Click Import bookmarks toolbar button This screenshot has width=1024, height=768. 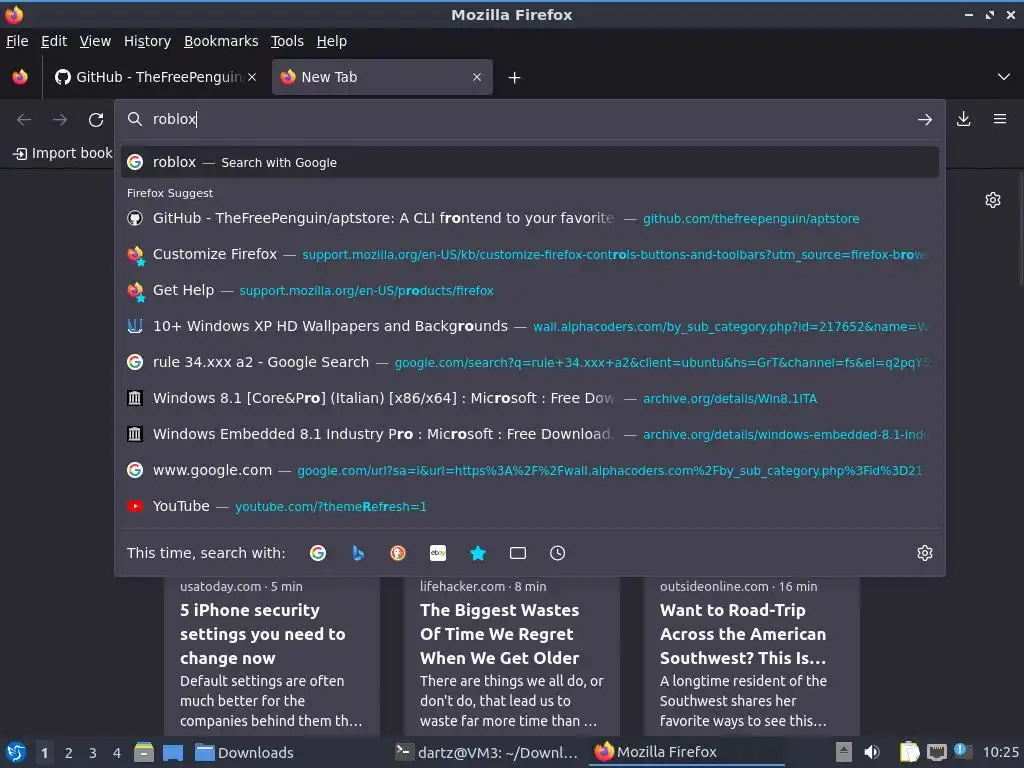tap(63, 153)
